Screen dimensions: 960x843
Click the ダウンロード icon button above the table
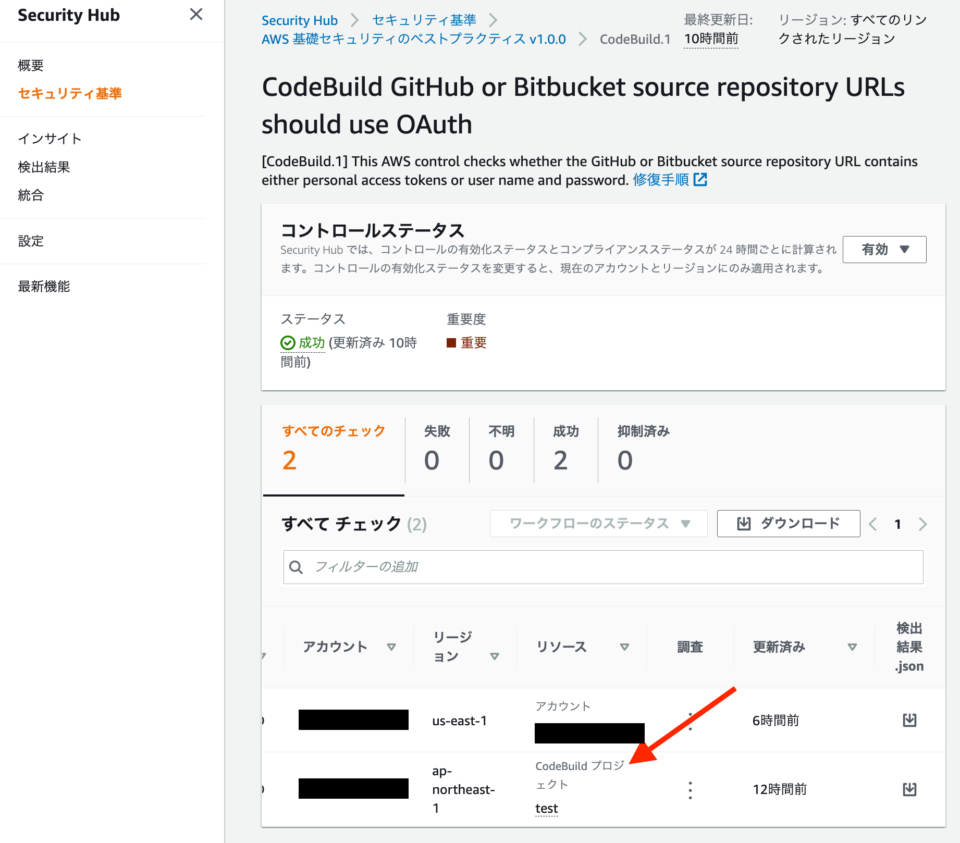click(x=788, y=523)
